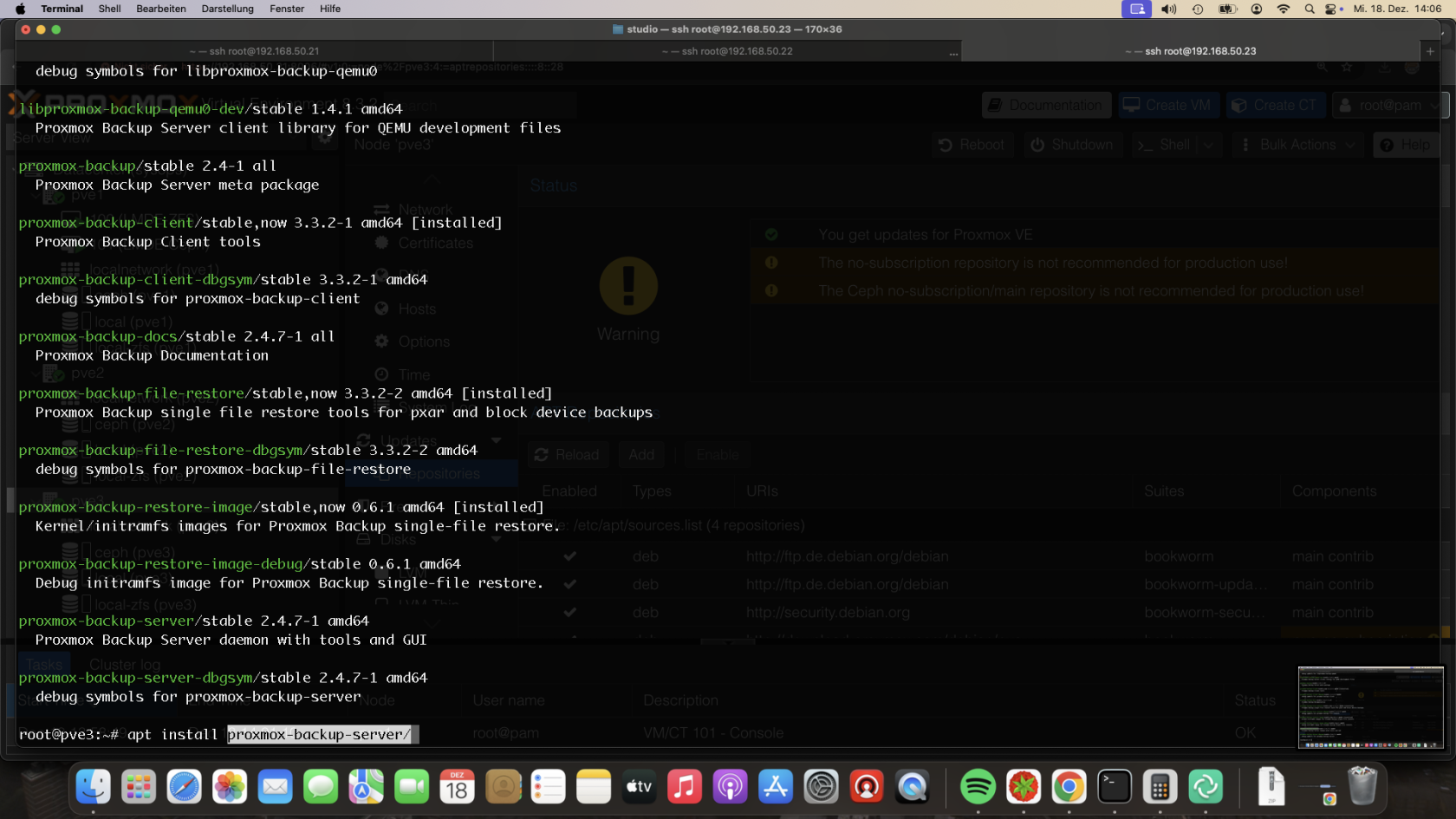Click the libproxmox-backup-qemu0-dev/stable 1.4.1 line
This screenshot has height=819, width=1456.
click(x=211, y=108)
